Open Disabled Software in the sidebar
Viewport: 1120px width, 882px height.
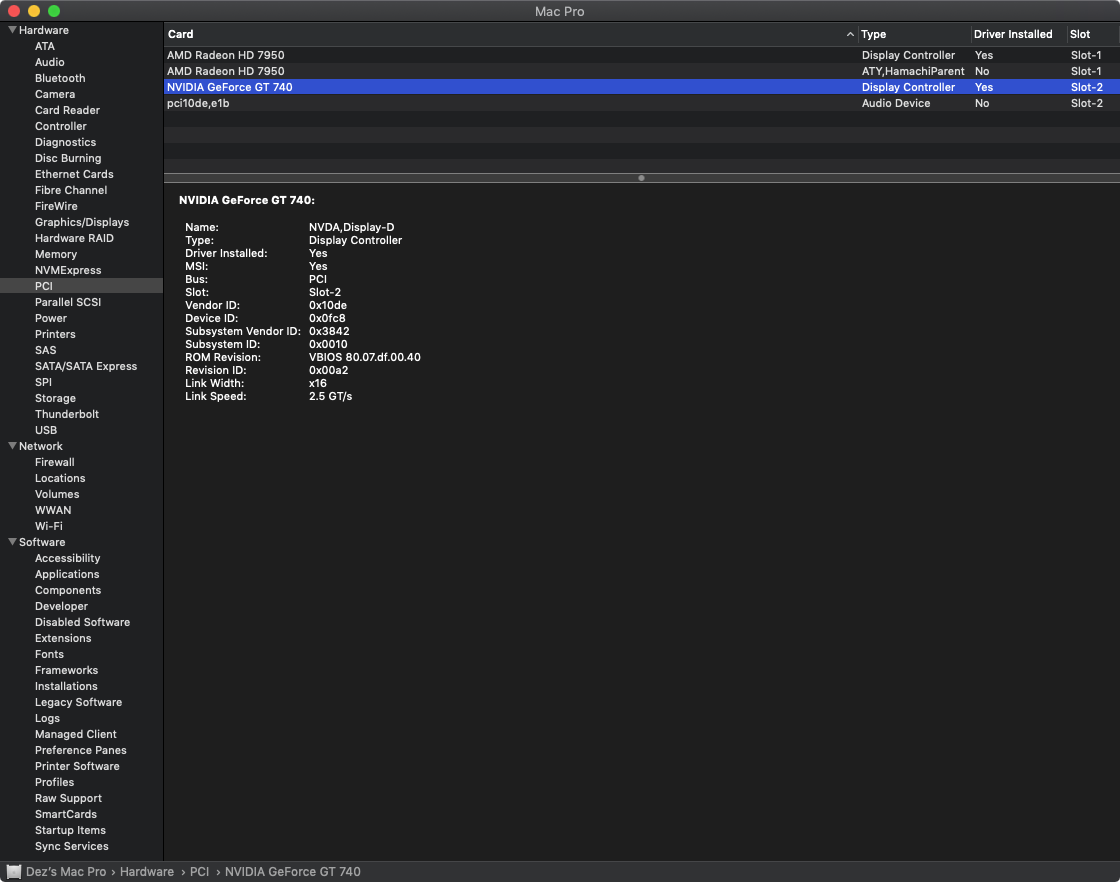tap(82, 622)
